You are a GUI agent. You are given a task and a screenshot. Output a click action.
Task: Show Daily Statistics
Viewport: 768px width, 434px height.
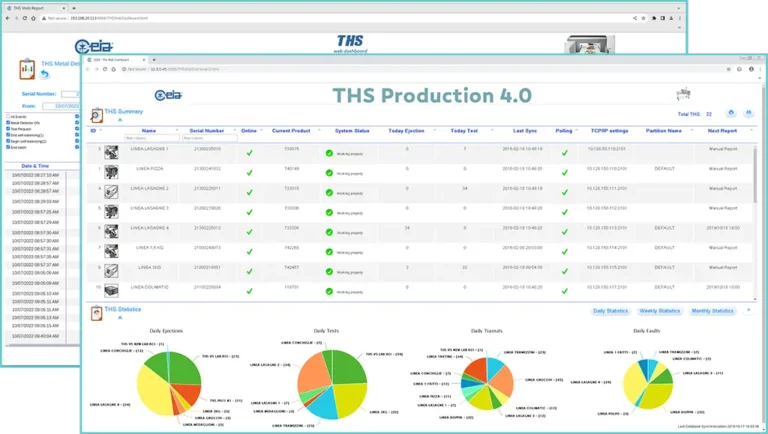pos(610,311)
